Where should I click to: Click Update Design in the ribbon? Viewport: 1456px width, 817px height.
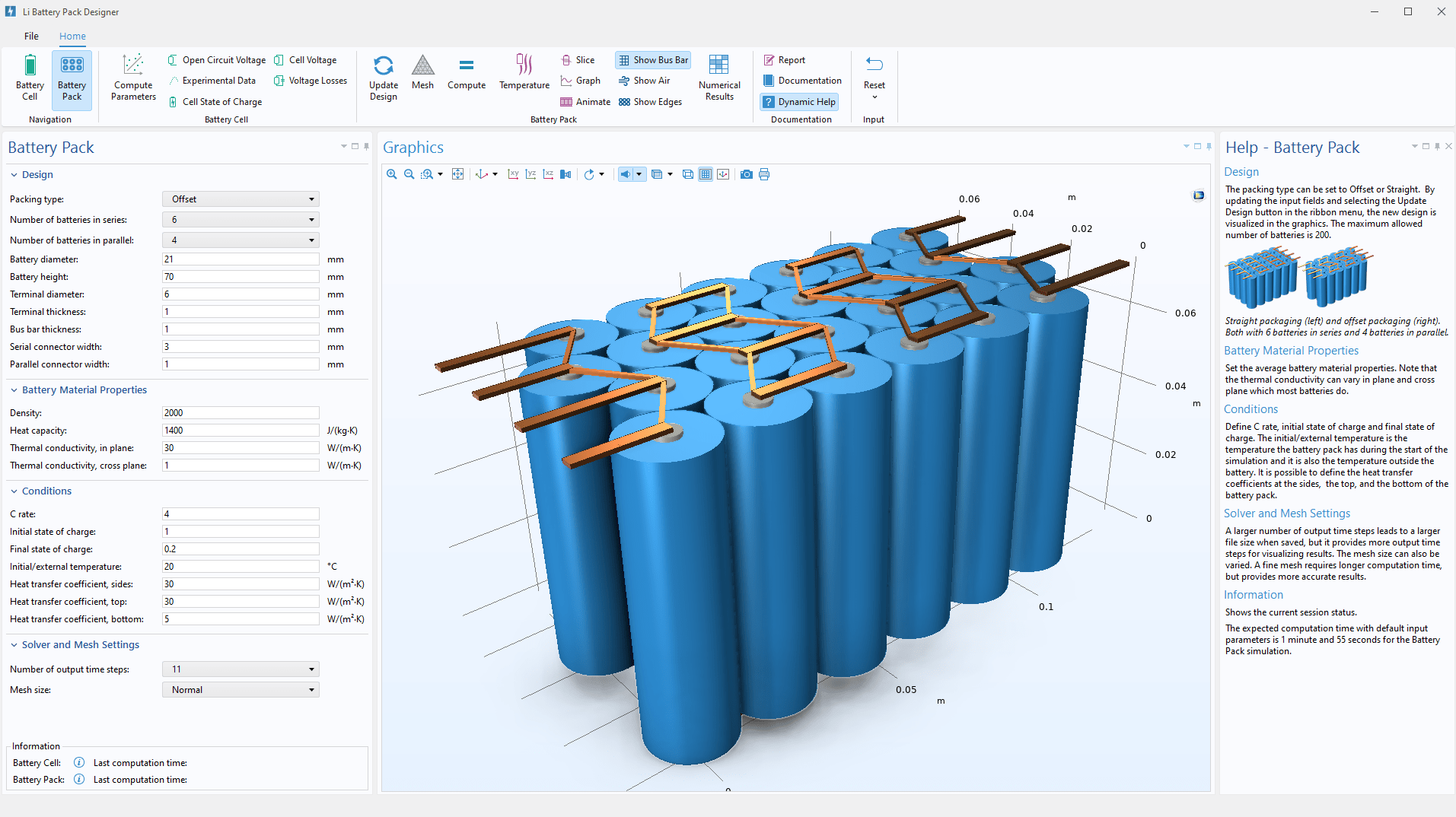pos(383,76)
